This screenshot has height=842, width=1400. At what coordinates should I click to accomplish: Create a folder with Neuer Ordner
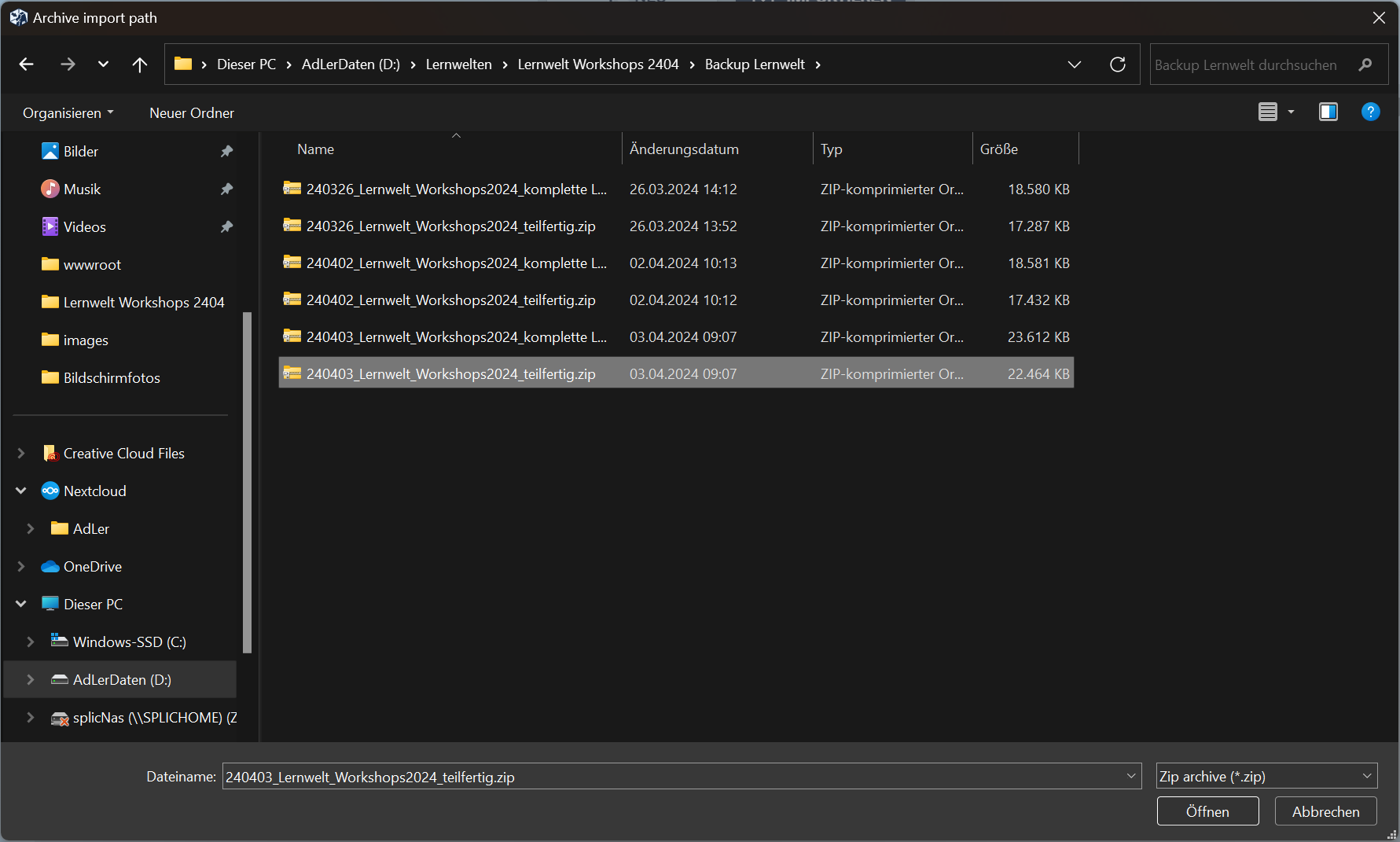[x=192, y=113]
